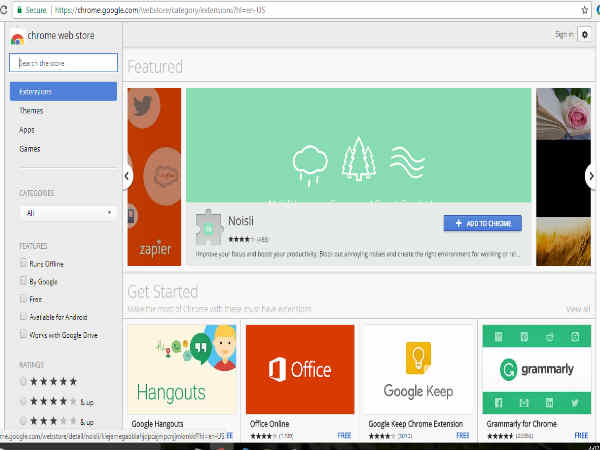This screenshot has height=450, width=600.
Task: Click the Office Online title
Action: [x=269, y=424]
